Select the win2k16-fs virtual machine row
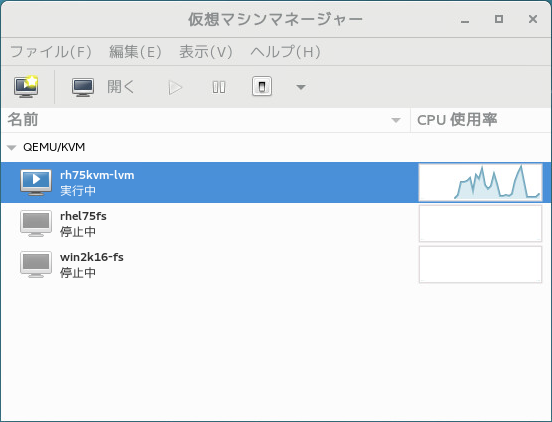The width and height of the screenshot is (552, 422). coord(276,264)
